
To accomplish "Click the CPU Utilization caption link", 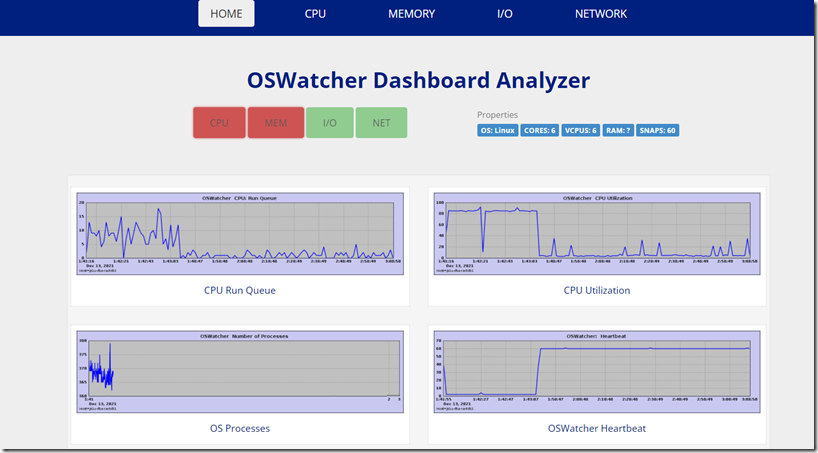I will tap(597, 290).
